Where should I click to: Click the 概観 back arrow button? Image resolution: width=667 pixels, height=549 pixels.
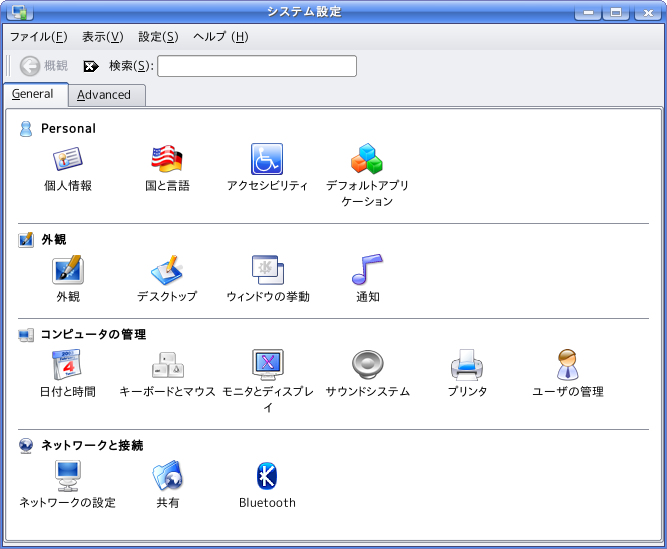(44, 66)
